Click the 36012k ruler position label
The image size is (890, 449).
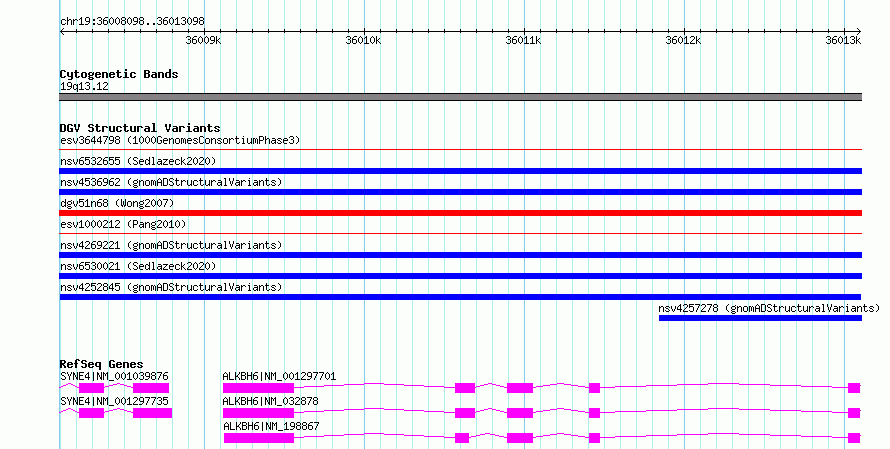[683, 40]
